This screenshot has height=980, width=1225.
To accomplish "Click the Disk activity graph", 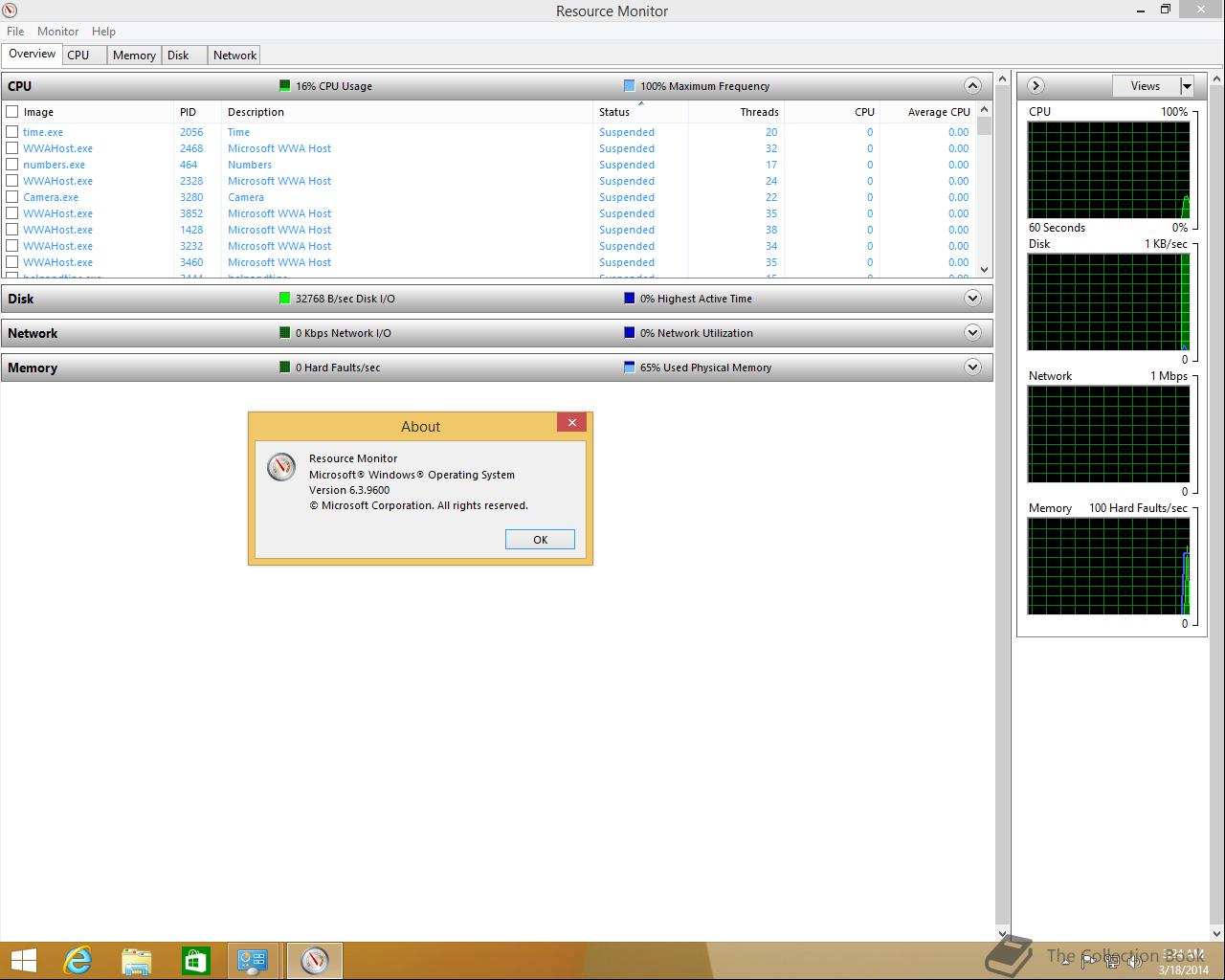I will click(1108, 302).
